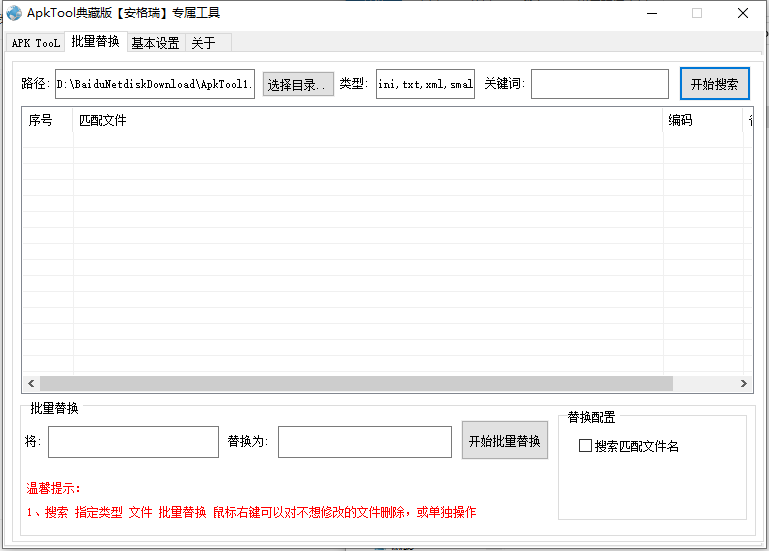Click the 路径 path input field
Screen dimensions: 769x551
coord(155,84)
